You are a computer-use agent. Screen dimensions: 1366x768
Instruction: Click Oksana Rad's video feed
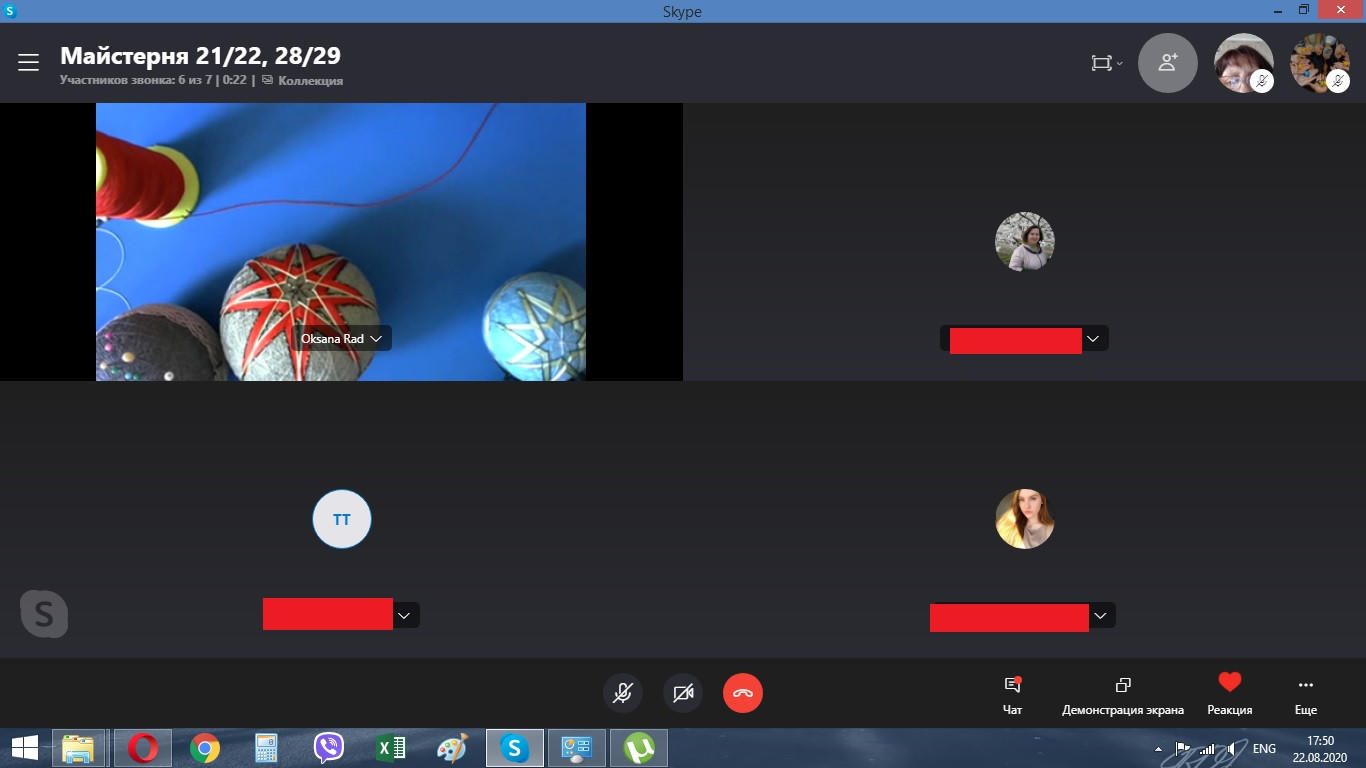point(341,242)
